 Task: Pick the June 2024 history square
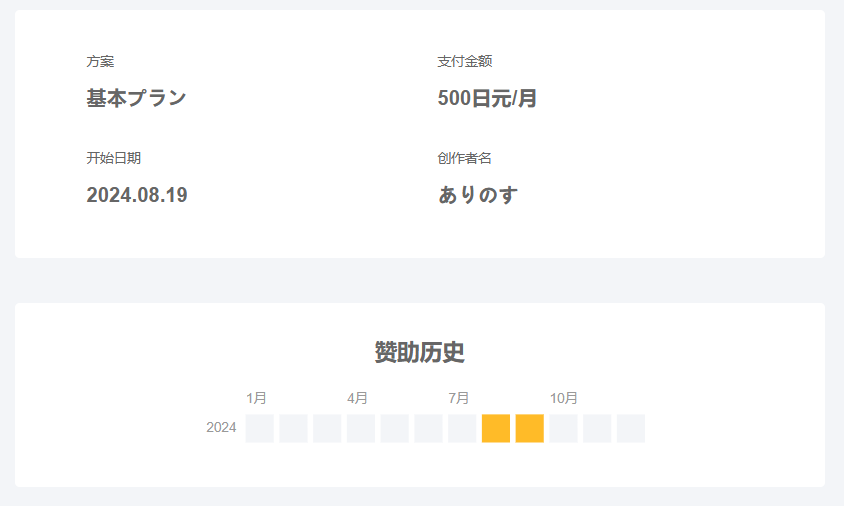(428, 428)
